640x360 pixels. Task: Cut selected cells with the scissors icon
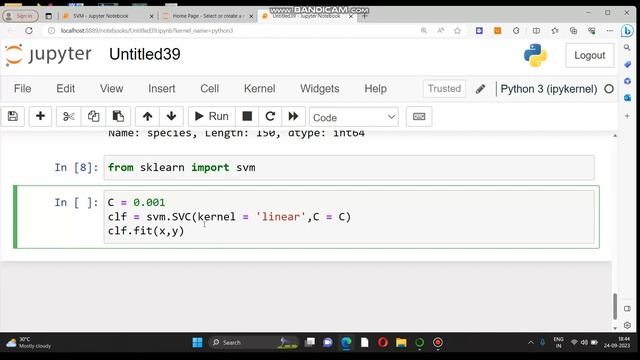coord(69,116)
